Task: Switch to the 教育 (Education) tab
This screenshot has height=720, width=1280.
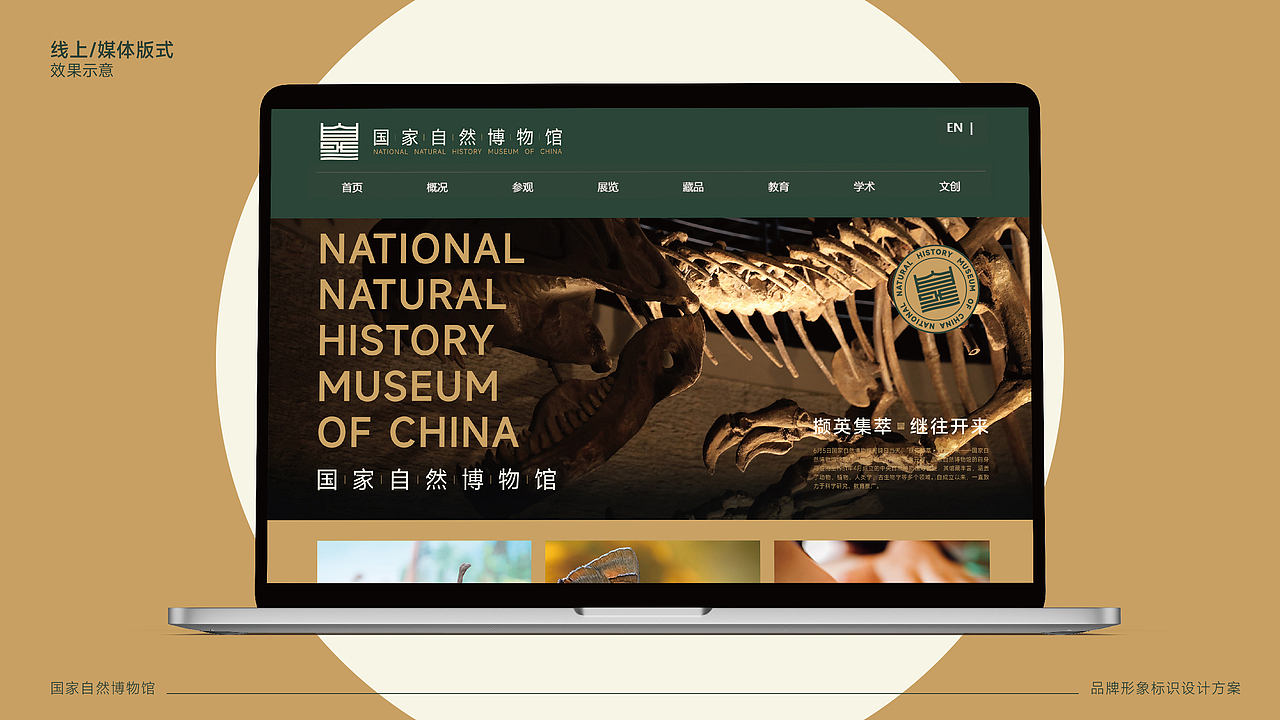Action: [779, 187]
